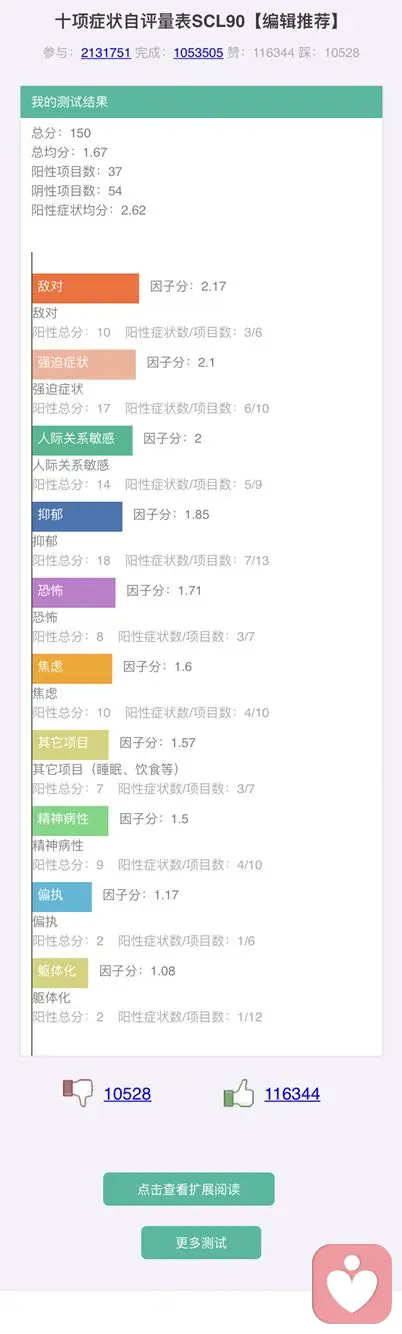402x1334 pixels.
Task: Click the thumbs-up icon
Action: tap(239, 1093)
